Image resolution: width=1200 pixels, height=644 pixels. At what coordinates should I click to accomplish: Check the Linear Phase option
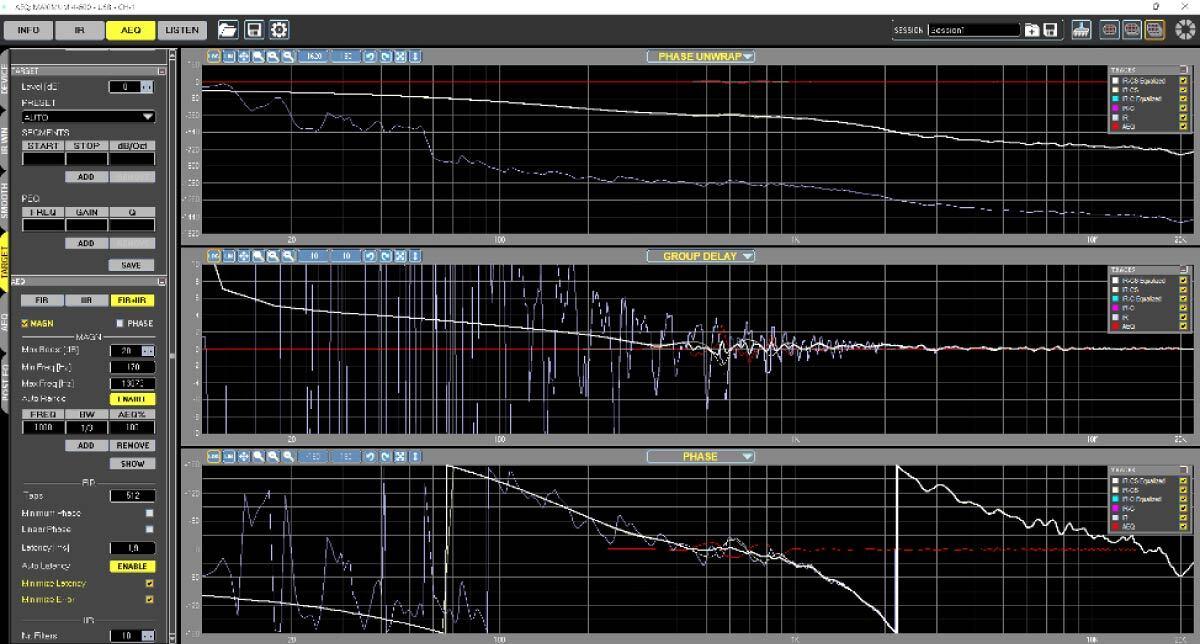click(149, 530)
